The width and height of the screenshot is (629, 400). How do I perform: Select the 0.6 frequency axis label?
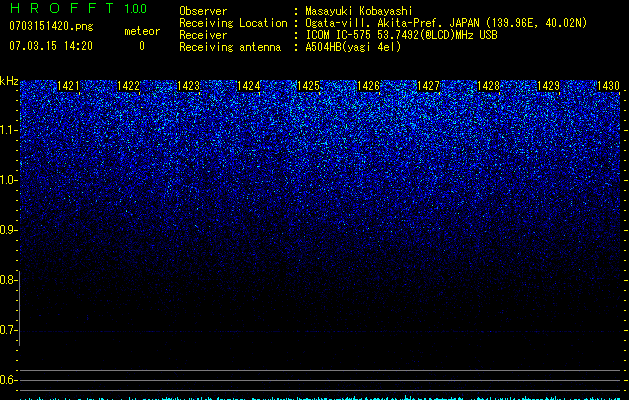click(x=8, y=380)
